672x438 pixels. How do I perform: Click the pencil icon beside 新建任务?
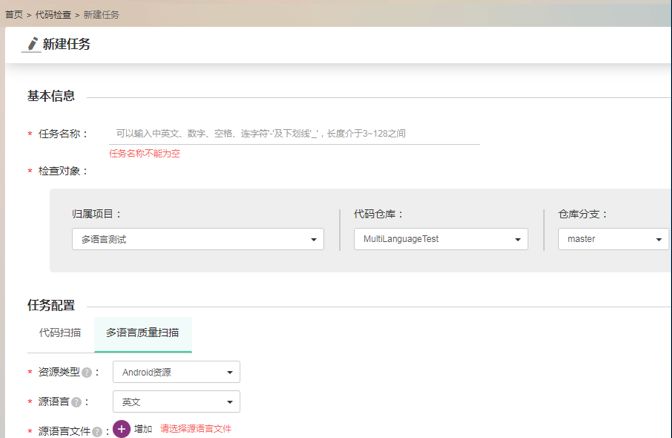pos(32,44)
